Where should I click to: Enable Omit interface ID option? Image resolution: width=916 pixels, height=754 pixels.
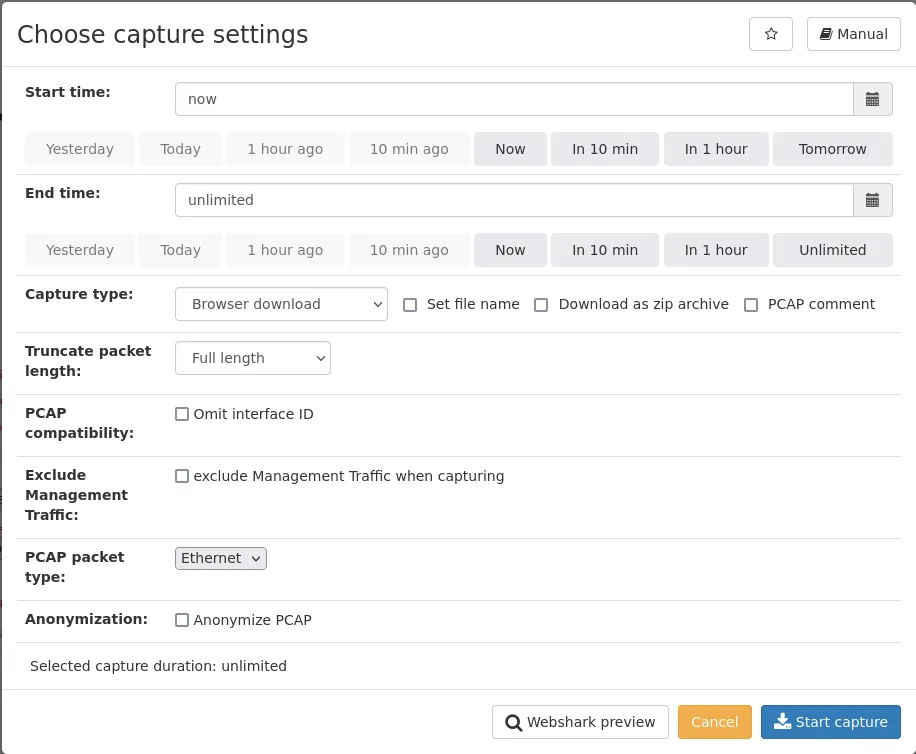(182, 414)
